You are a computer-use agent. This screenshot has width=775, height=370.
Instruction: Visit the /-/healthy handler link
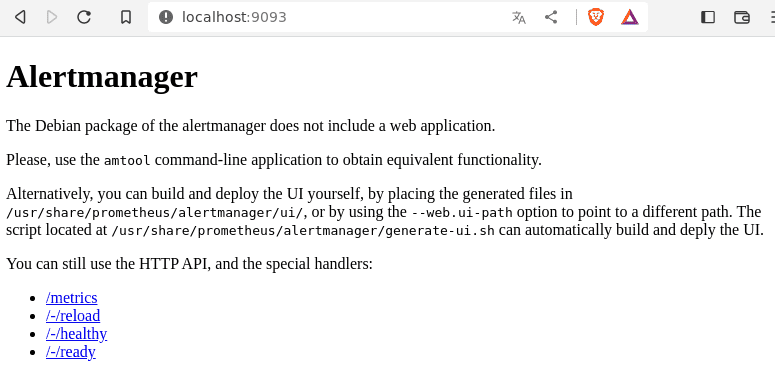tap(77, 334)
